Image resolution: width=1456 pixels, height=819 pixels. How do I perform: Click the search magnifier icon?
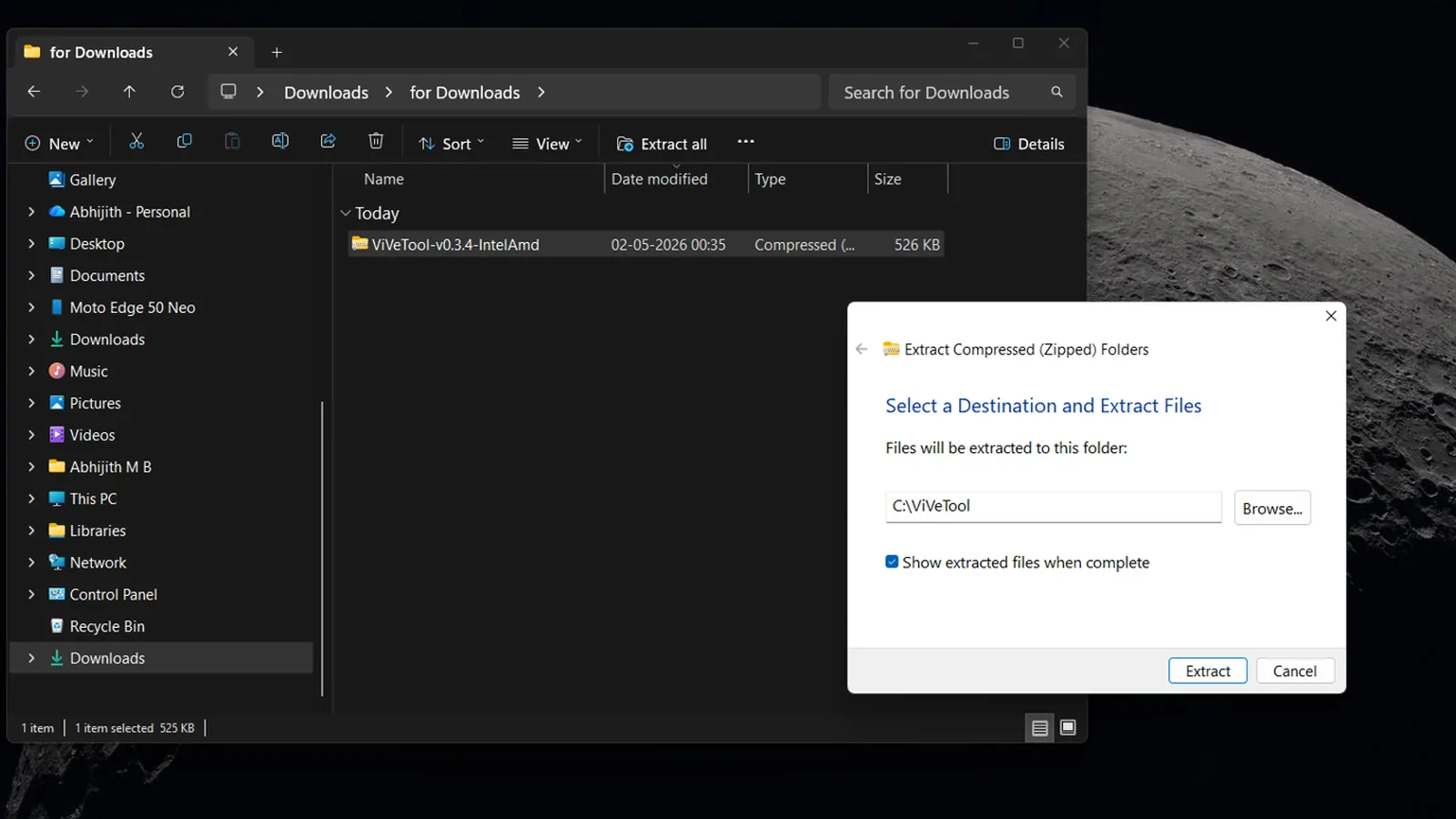click(1057, 92)
